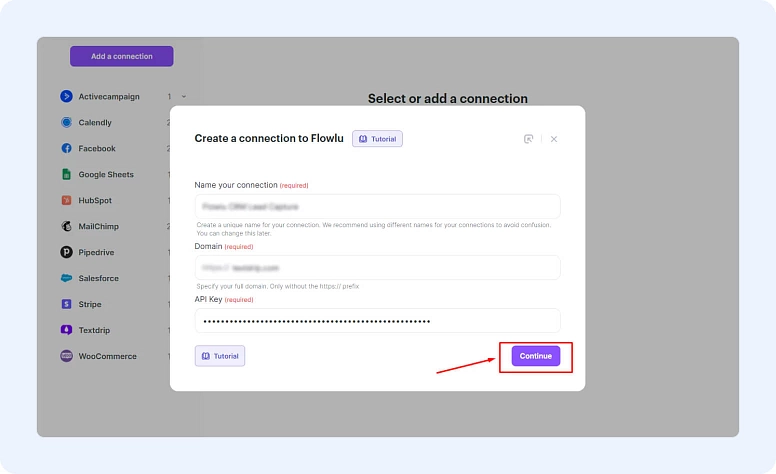Click the Salesforce cloud icon

tap(67, 278)
